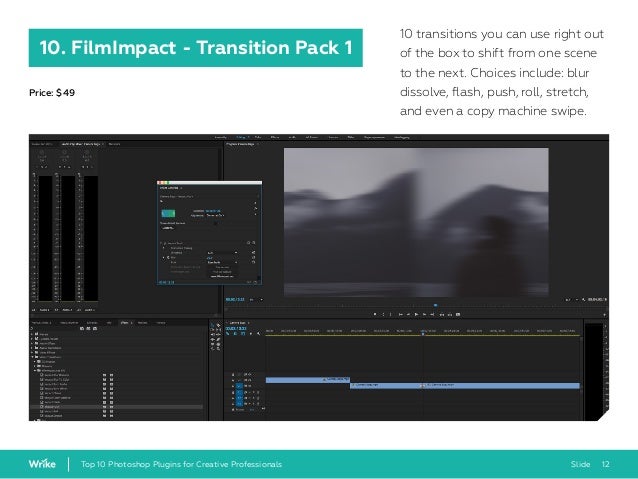The width and height of the screenshot is (638, 479).
Task: Toggle eye visibility on the topmost video track
Action: coord(250,374)
